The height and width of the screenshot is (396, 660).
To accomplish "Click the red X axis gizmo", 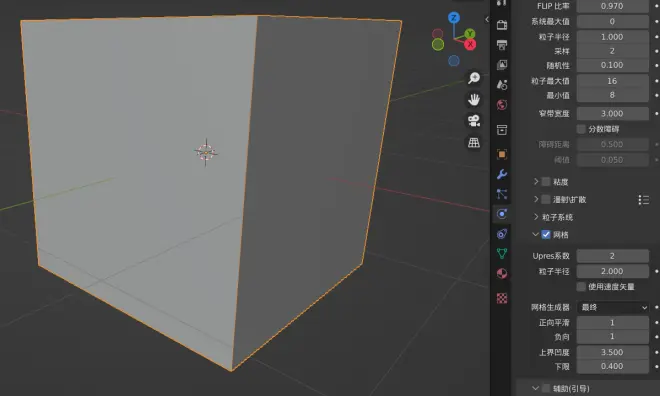I will coord(470,44).
